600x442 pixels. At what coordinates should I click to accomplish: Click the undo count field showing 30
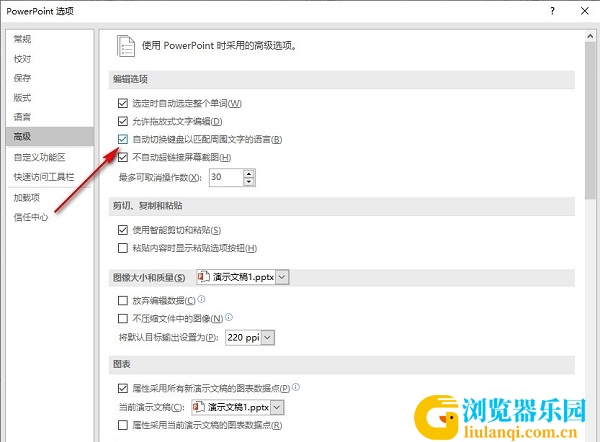tap(226, 177)
